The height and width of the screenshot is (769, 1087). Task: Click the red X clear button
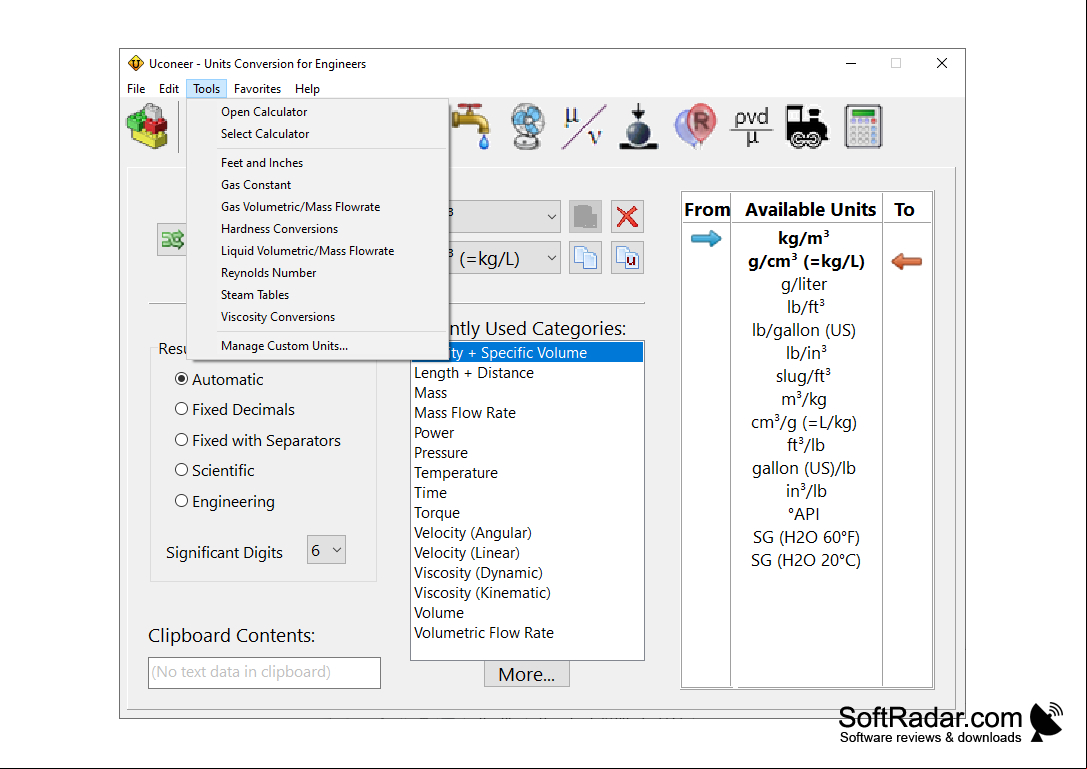627,216
